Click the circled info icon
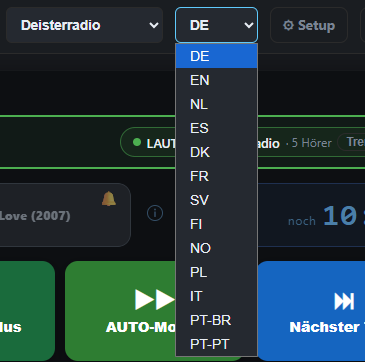This screenshot has width=365, height=362. pyautogui.click(x=155, y=213)
